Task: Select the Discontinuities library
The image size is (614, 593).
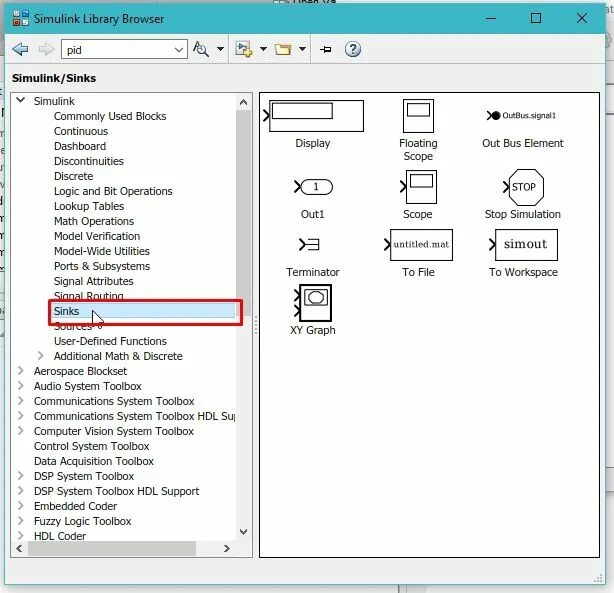Action: pyautogui.click(x=88, y=161)
